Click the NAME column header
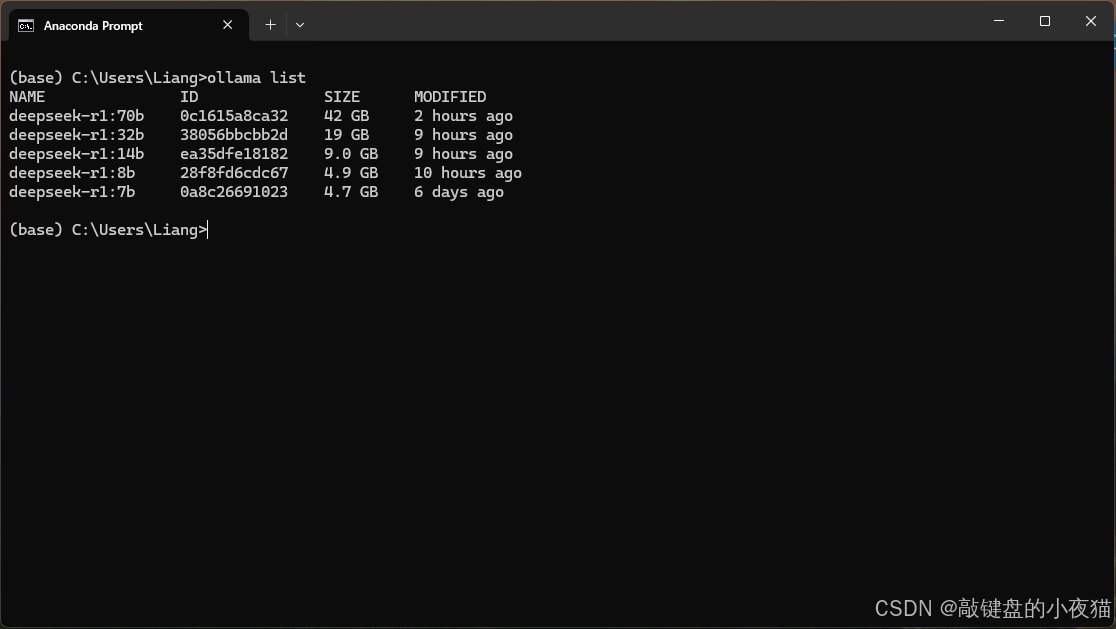The width and height of the screenshot is (1116, 629). click(x=27, y=97)
